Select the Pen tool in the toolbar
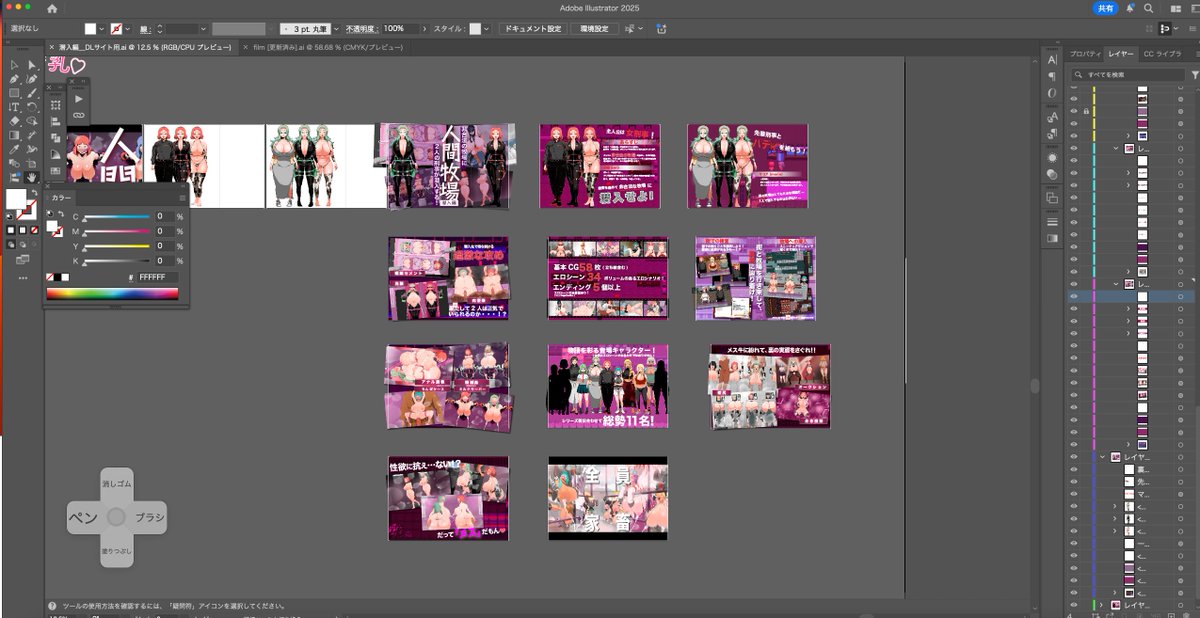The image size is (1200, 618). point(14,79)
